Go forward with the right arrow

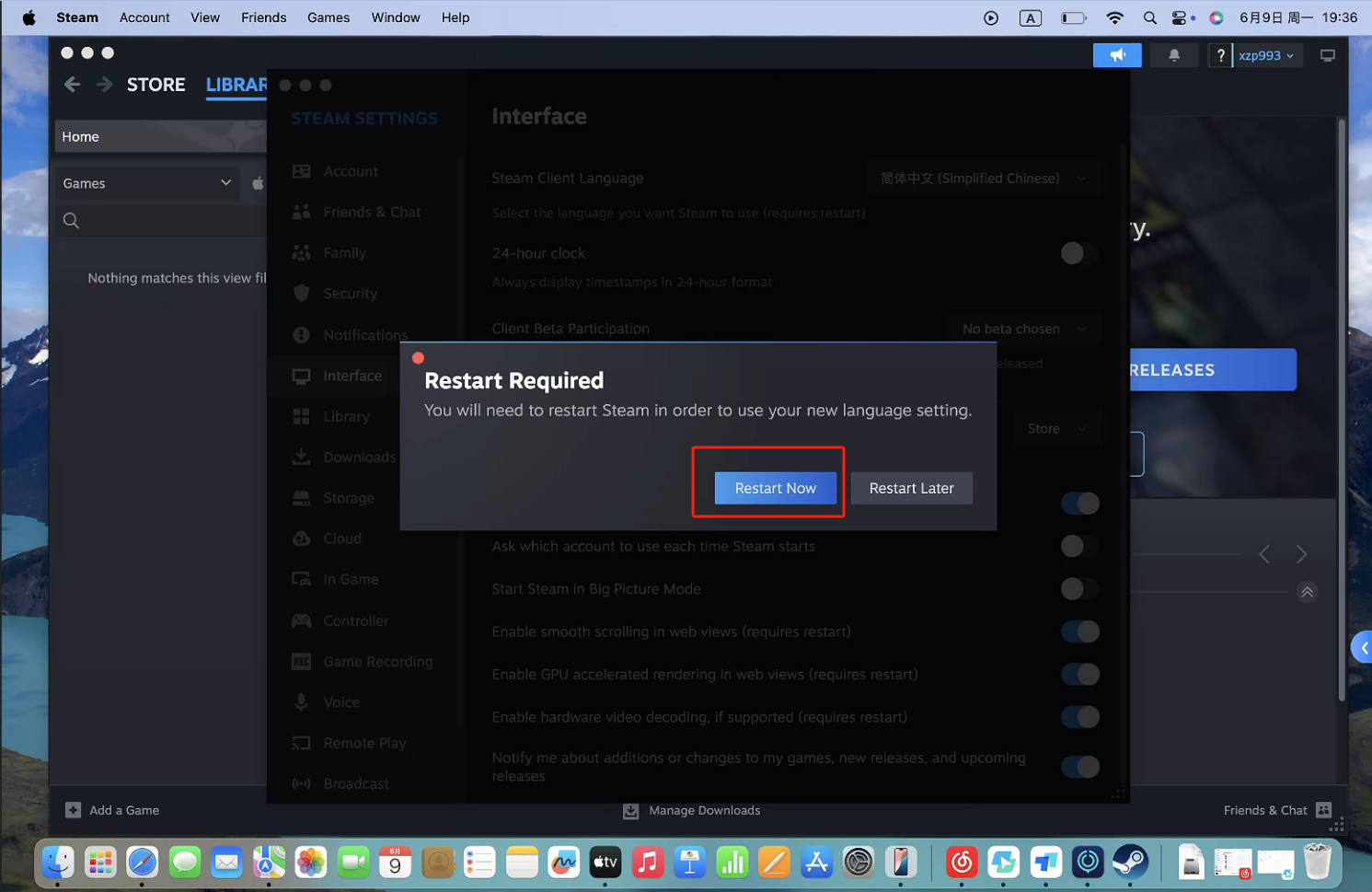[104, 85]
